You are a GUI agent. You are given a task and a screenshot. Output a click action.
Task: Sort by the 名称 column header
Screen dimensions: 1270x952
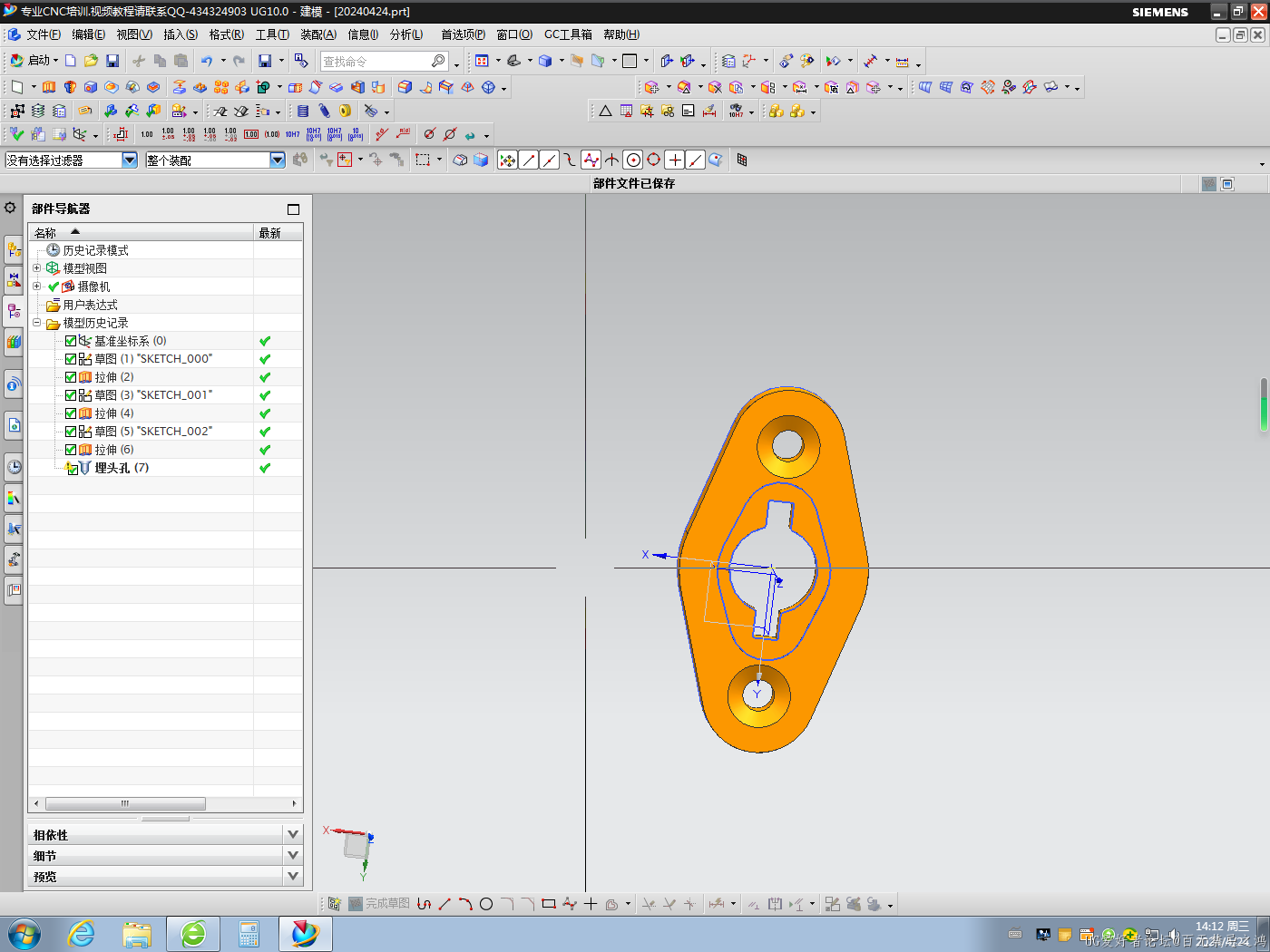(141, 233)
